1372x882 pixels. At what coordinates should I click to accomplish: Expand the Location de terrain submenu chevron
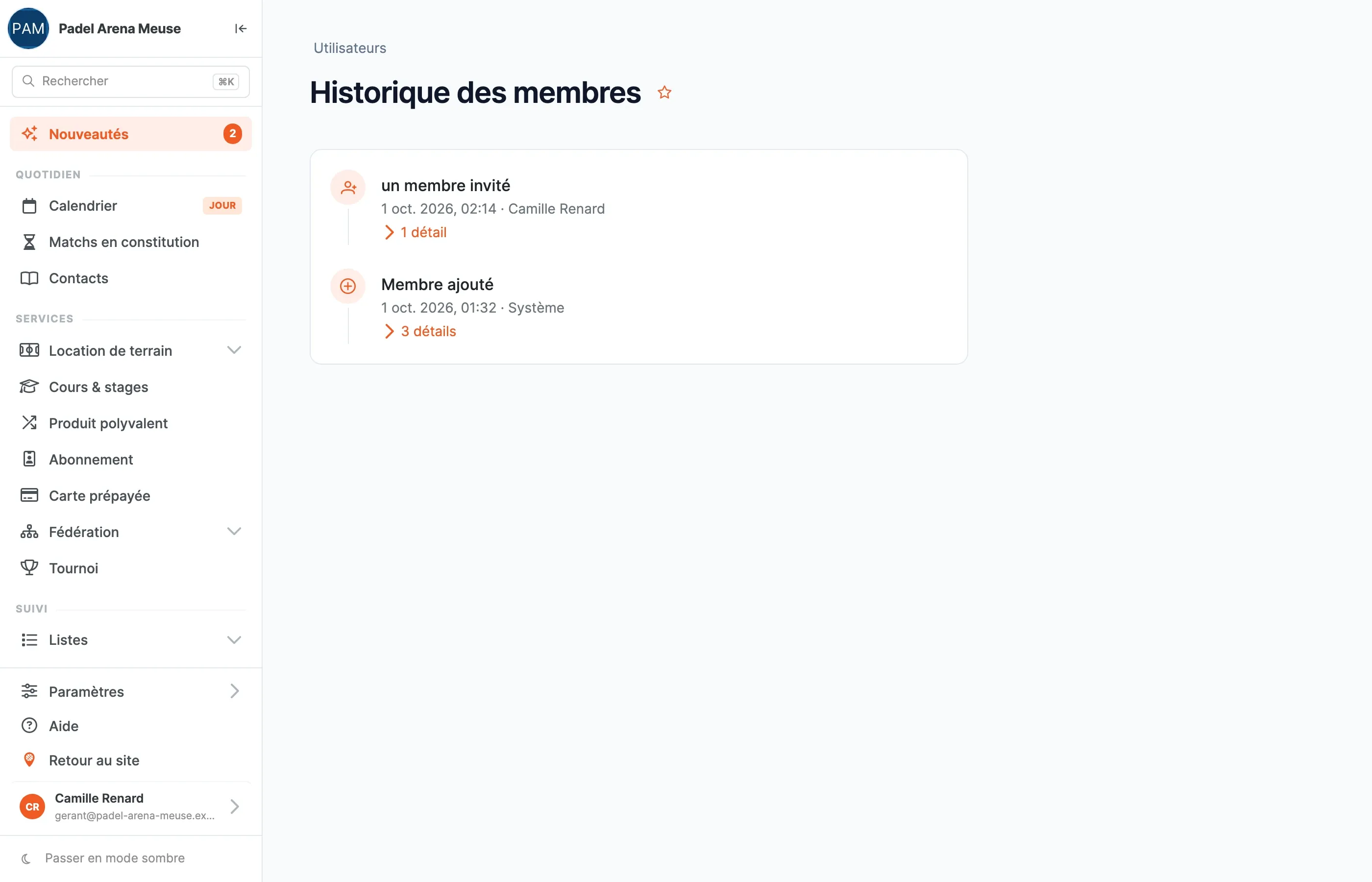point(234,350)
